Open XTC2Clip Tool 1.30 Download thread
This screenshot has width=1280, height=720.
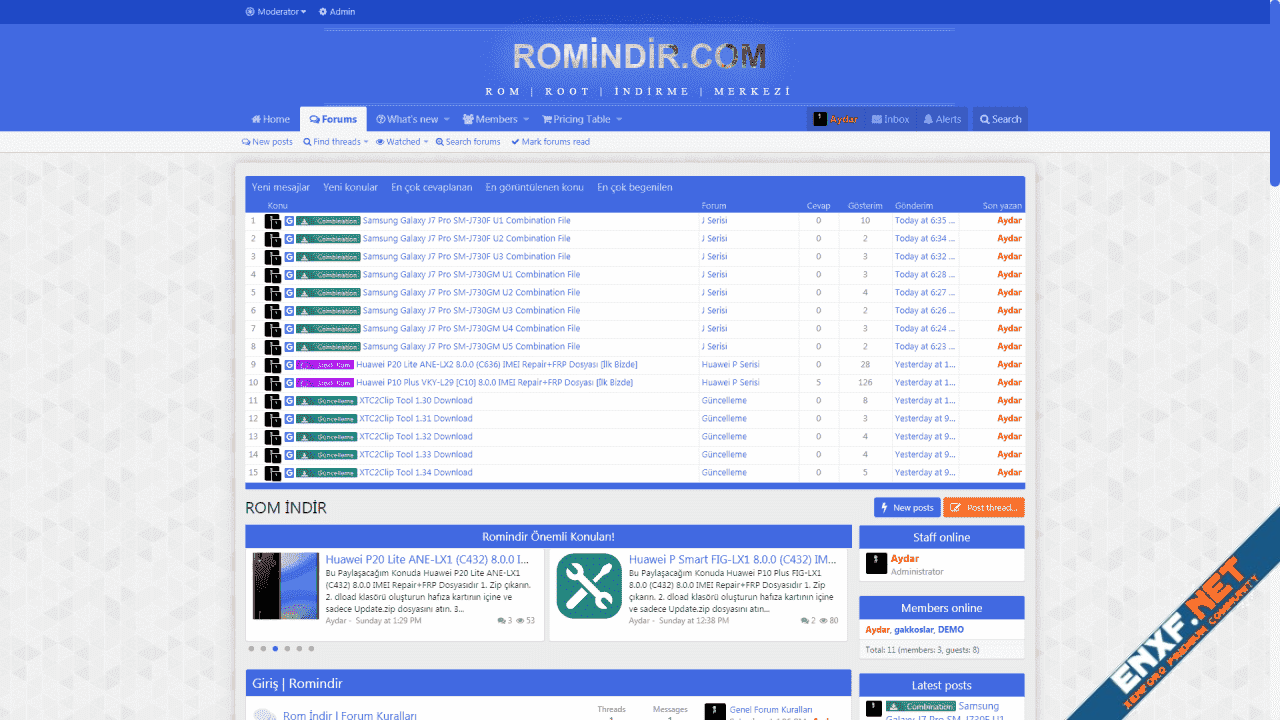coord(415,400)
